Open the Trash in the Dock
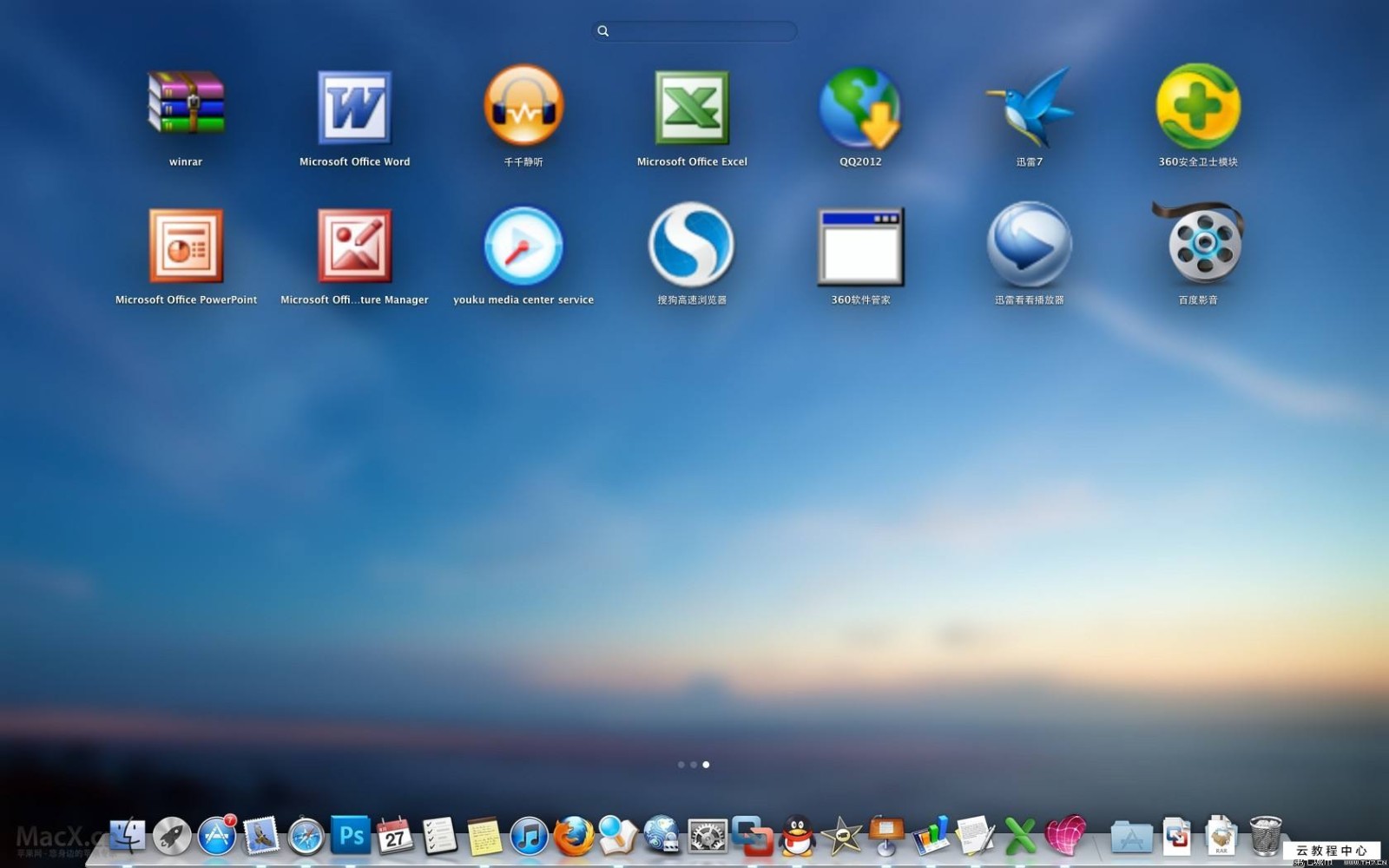Screen dimensions: 1389x868 [1264, 836]
